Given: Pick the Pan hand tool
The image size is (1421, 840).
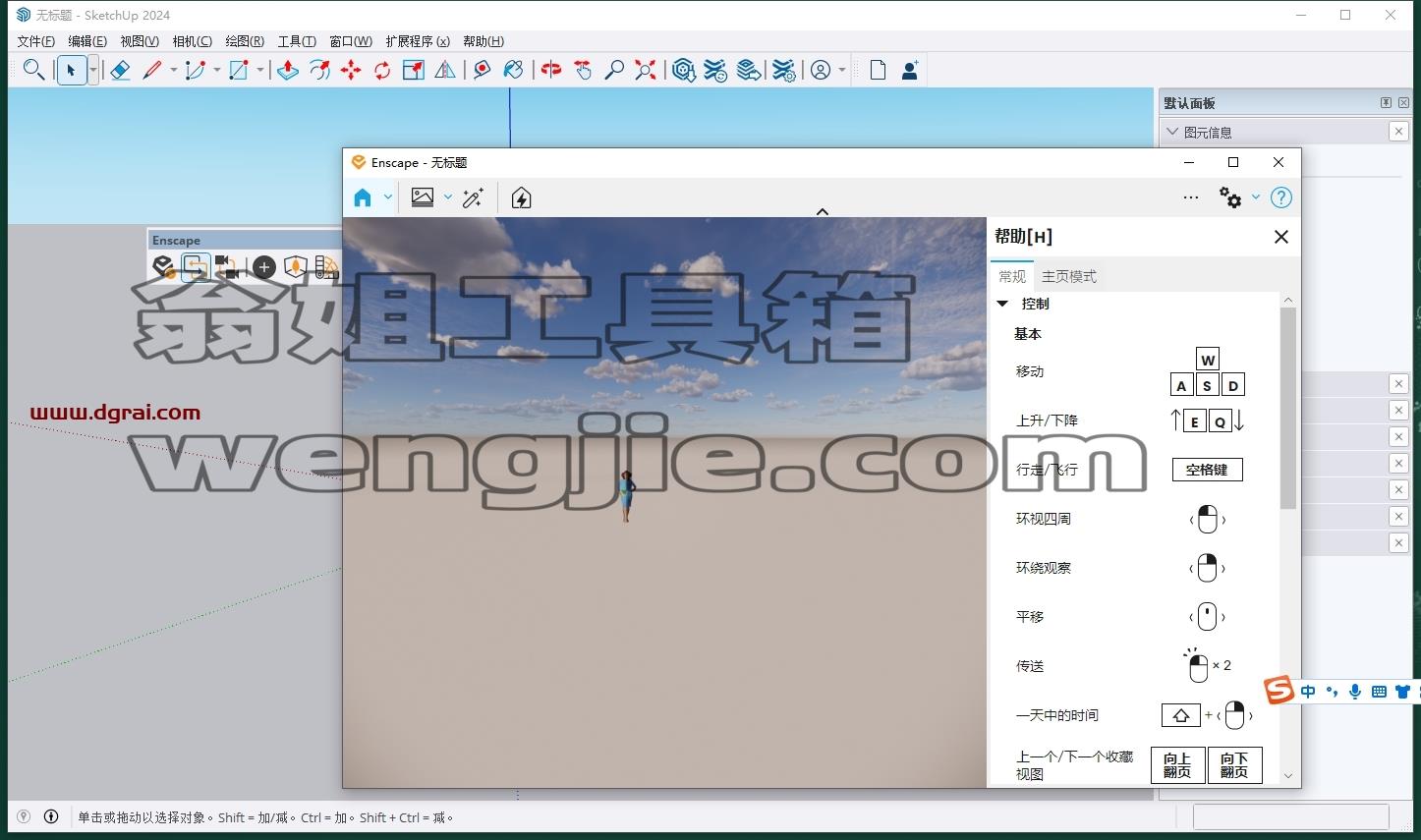Looking at the screenshot, I should (583, 70).
